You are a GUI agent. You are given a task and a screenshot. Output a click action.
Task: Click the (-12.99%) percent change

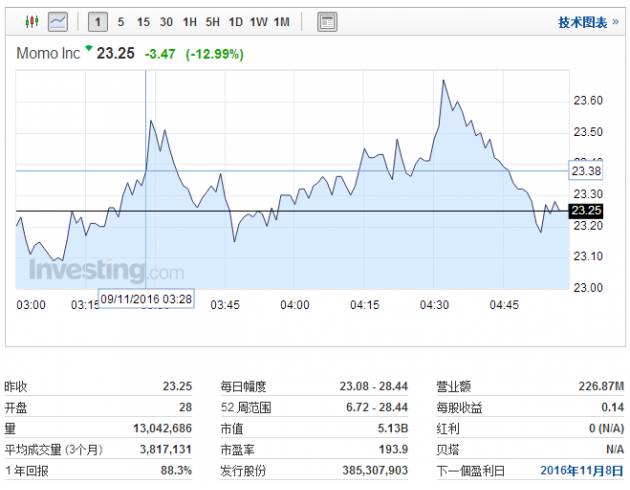[215, 54]
